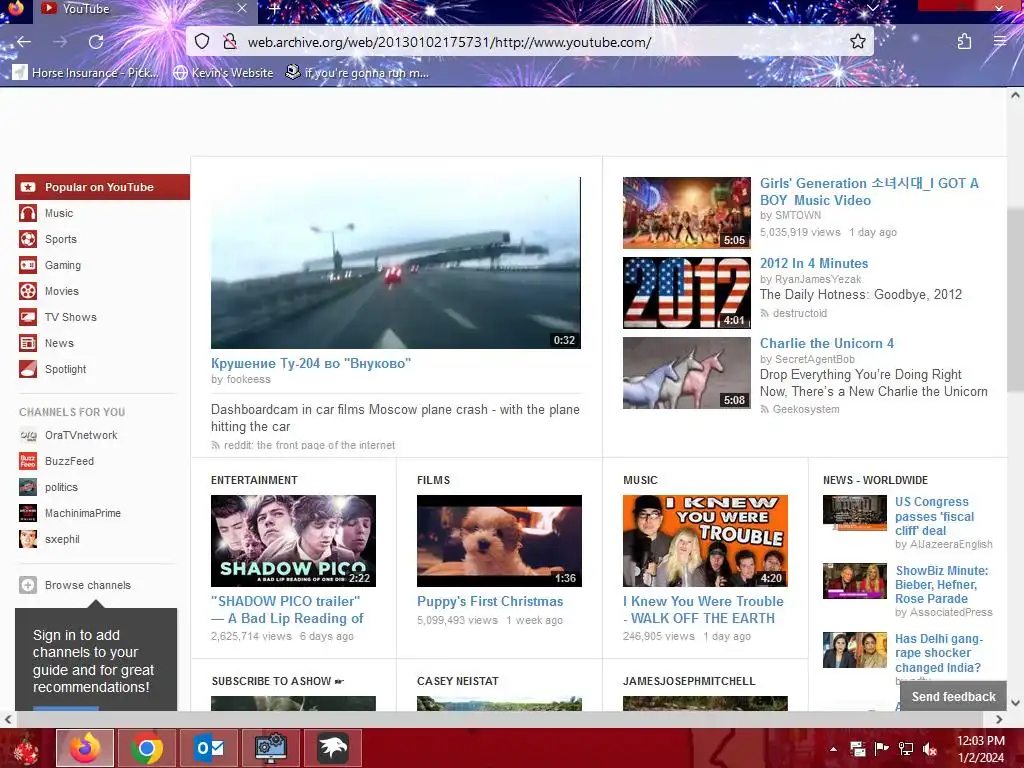Open sxephil channel avatar

pos(27,539)
